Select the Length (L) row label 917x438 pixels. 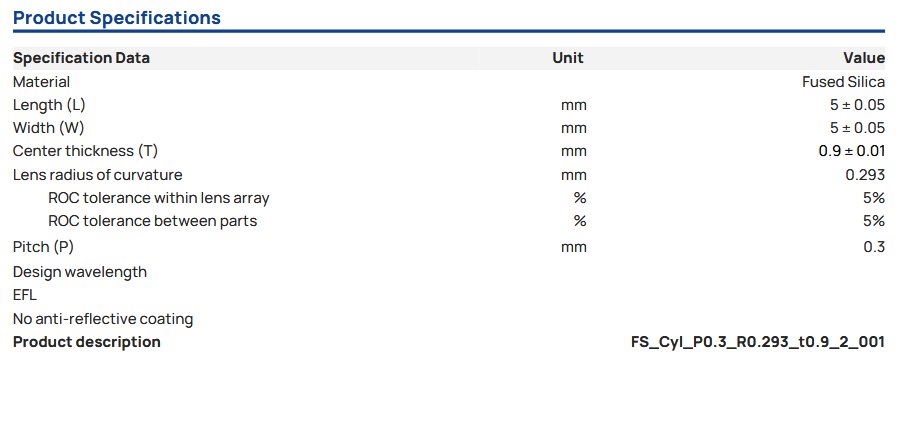tap(51, 105)
